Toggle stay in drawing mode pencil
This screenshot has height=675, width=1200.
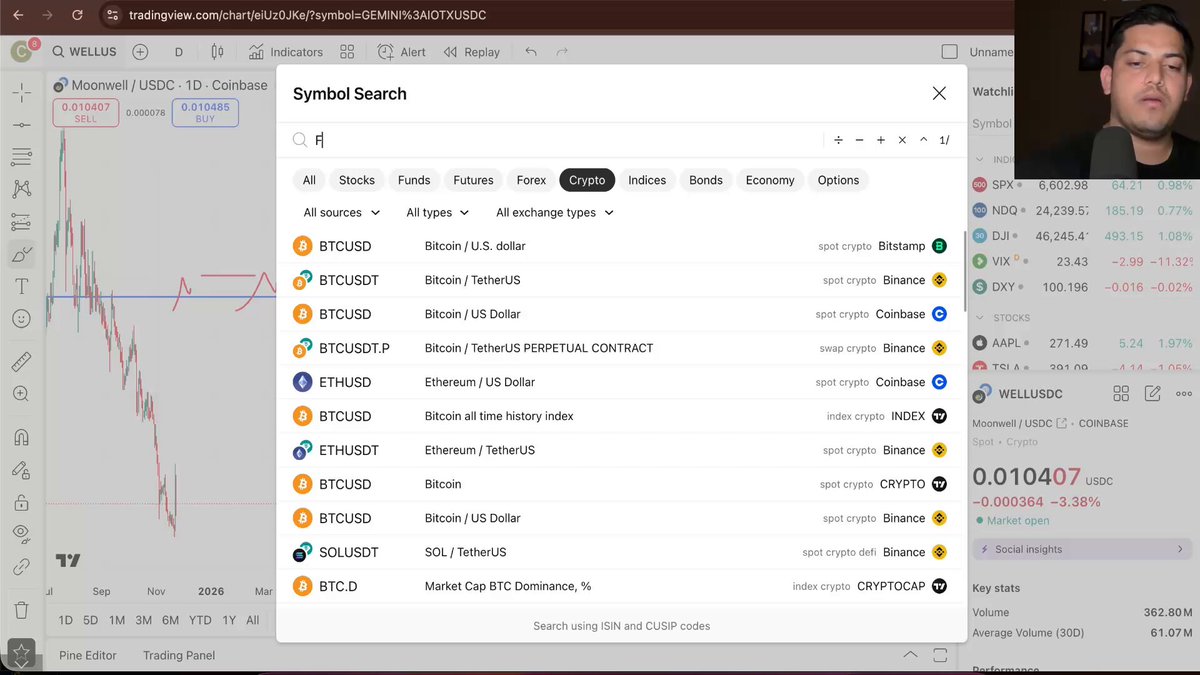[x=21, y=470]
